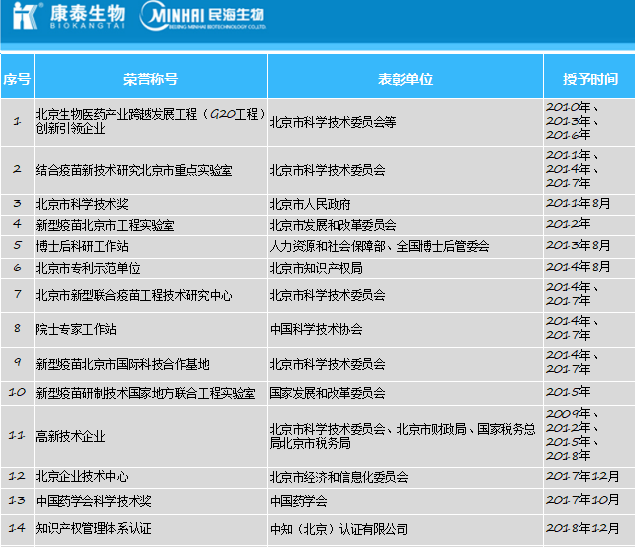Image resolution: width=635 pixels, height=547 pixels.
Task: Select the 授予时间 column header
Action: 589,79
